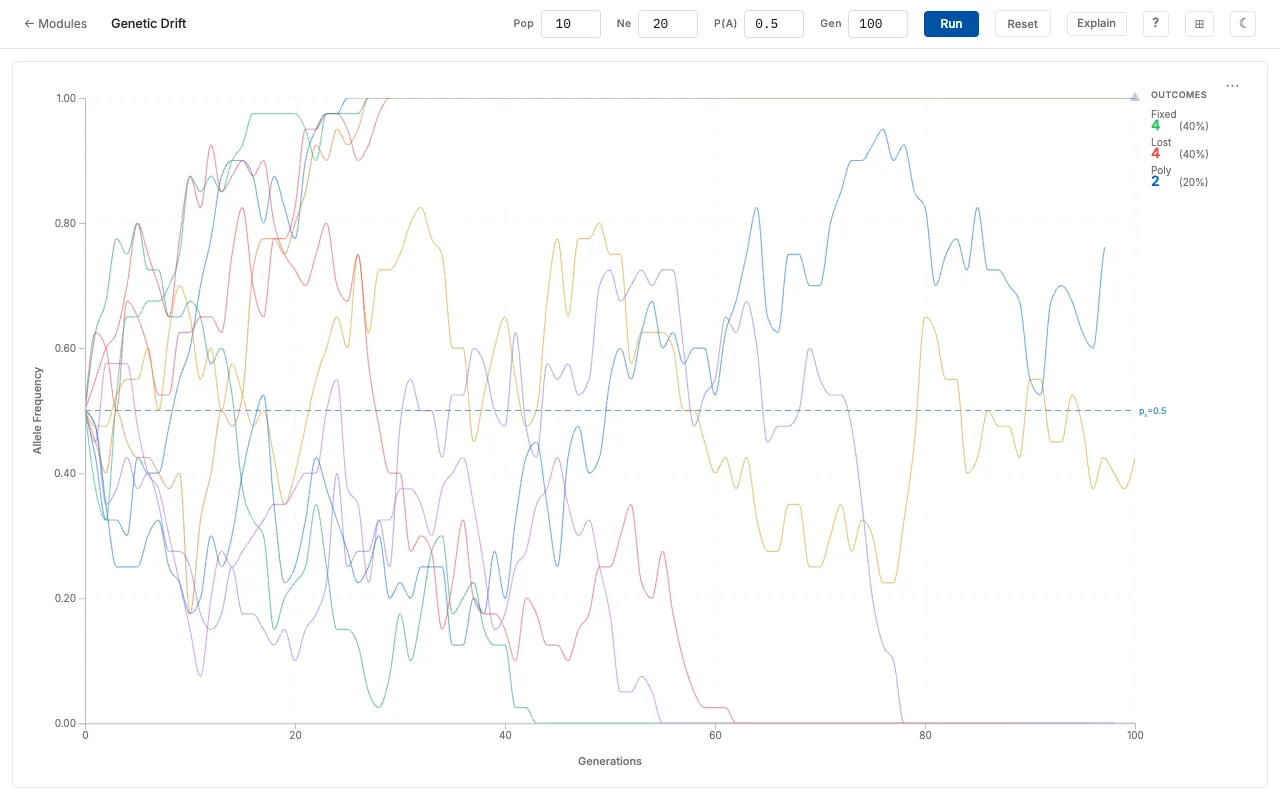
Task: Click the "P(A)" field label
Action: tap(726, 24)
